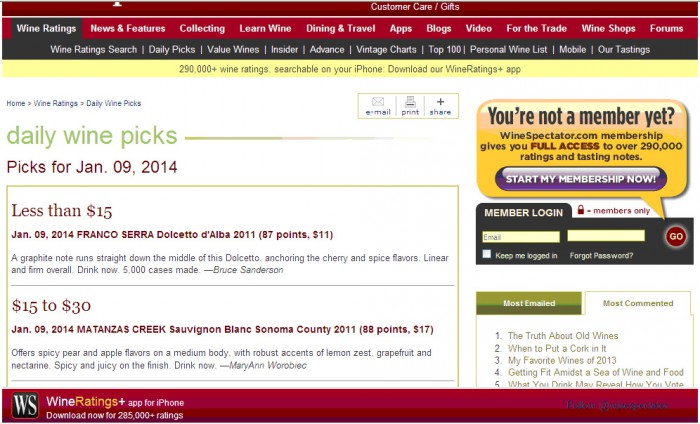The image size is (700, 424).
Task: Click the WS app logo icon
Action: click(25, 405)
